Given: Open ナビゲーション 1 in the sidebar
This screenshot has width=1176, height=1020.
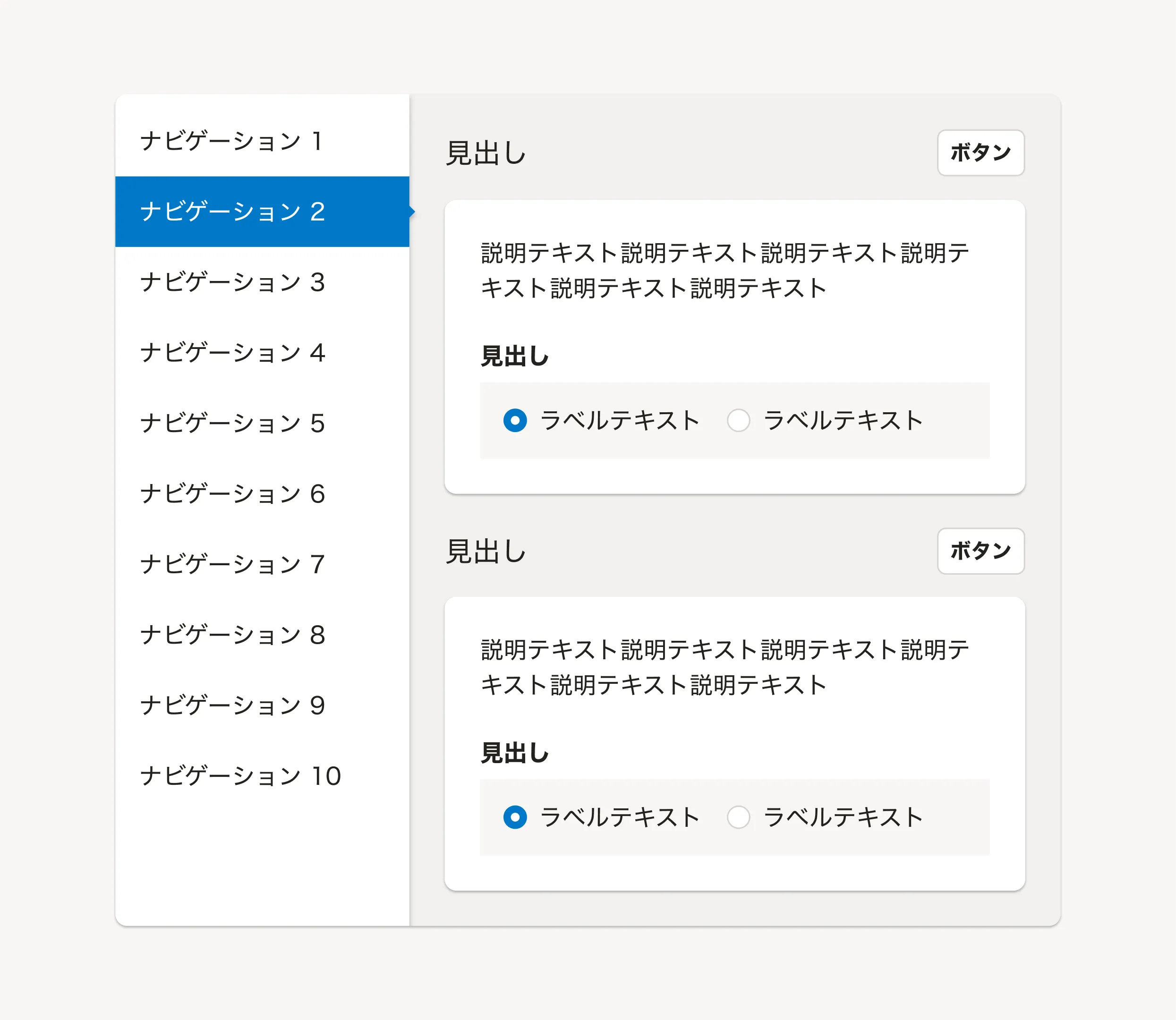Looking at the screenshot, I should pos(232,141).
